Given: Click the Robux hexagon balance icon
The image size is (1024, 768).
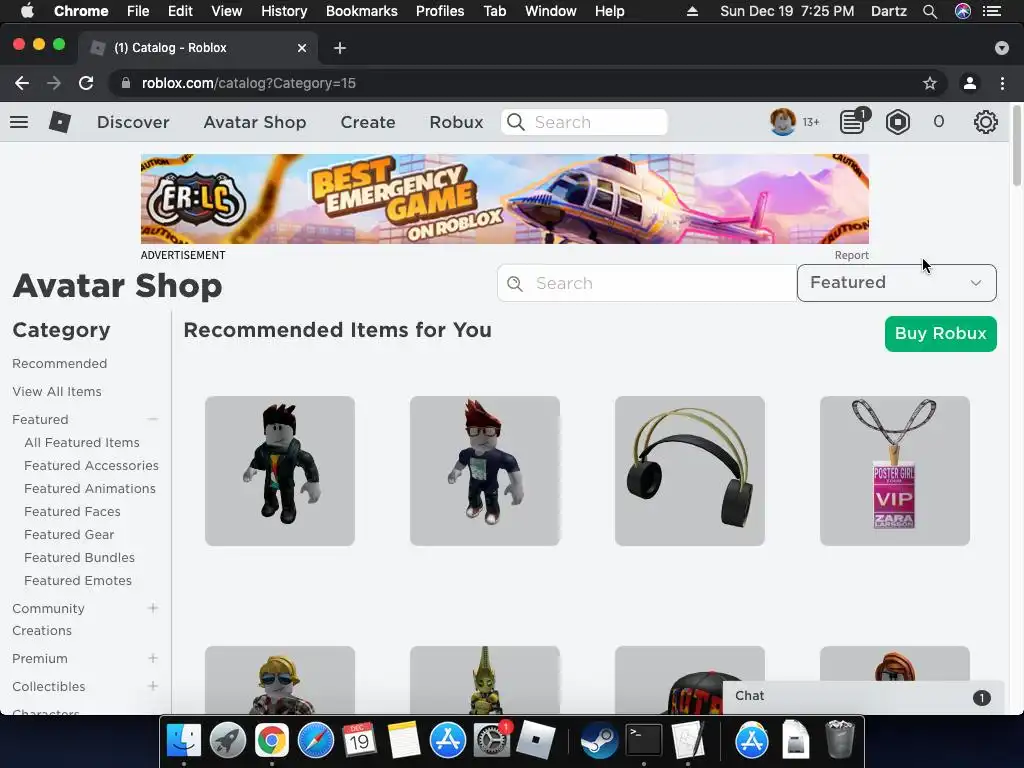Looking at the screenshot, I should tap(898, 122).
